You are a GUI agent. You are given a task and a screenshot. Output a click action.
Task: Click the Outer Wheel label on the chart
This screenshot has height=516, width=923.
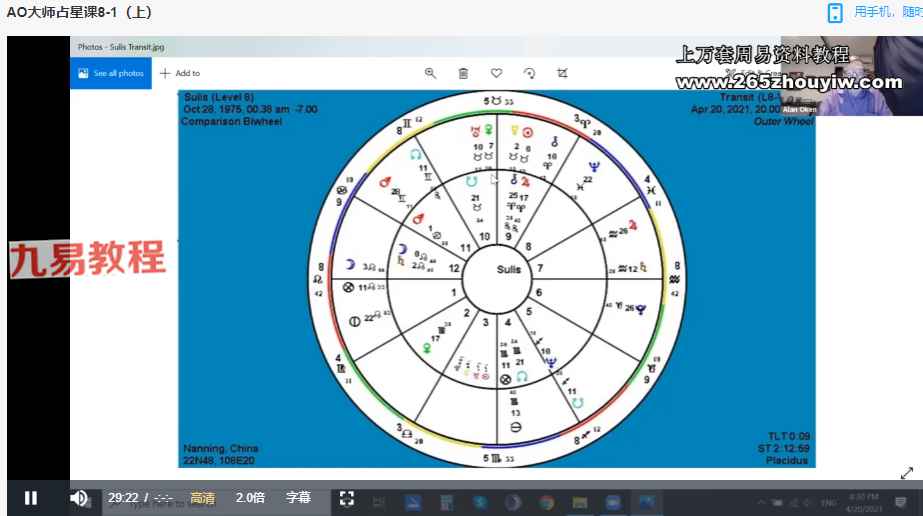(783, 121)
